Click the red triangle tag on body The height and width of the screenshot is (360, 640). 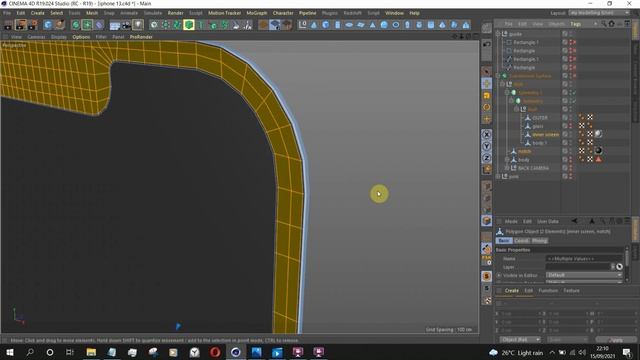pyautogui.click(x=598, y=159)
